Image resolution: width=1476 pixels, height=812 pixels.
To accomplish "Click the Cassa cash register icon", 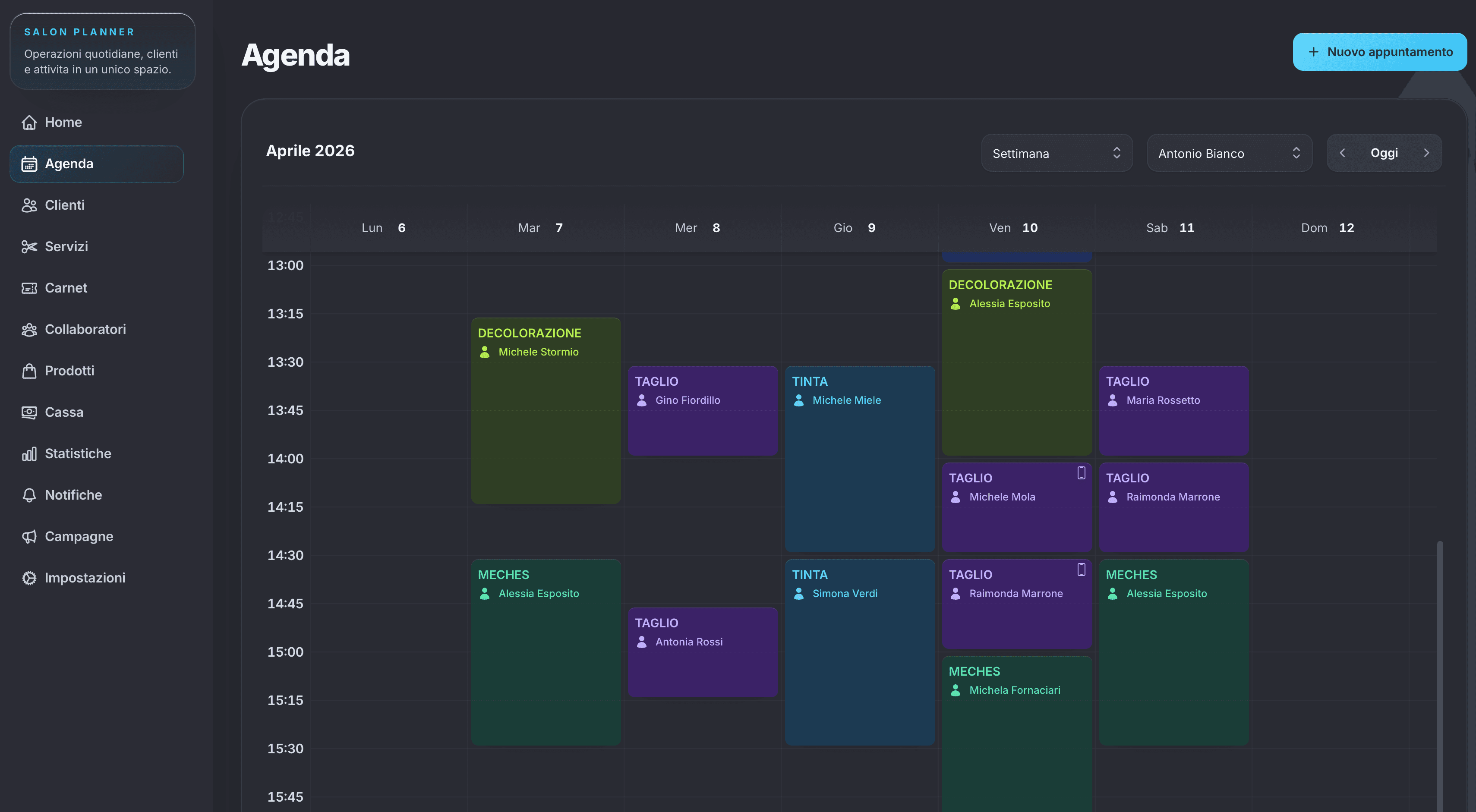I will [29, 412].
